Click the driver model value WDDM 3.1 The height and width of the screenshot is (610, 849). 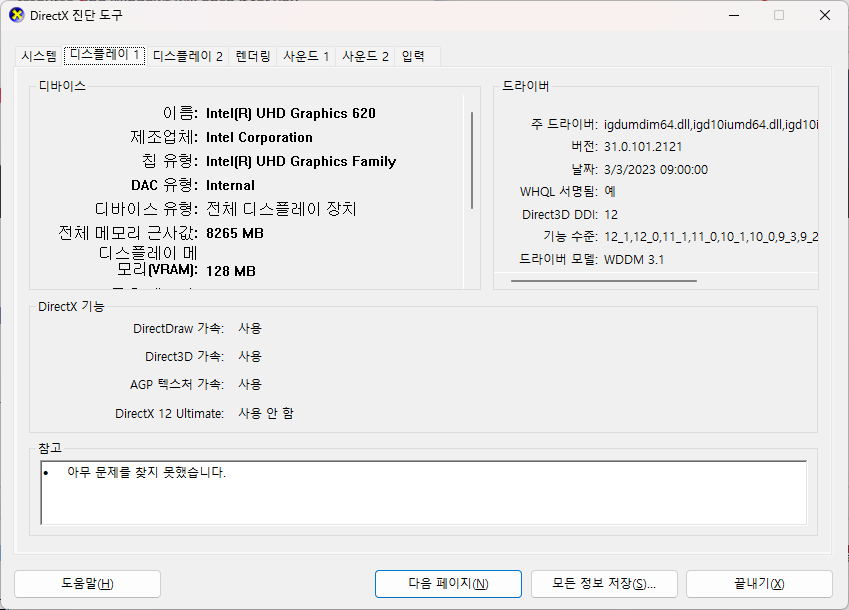[634, 259]
